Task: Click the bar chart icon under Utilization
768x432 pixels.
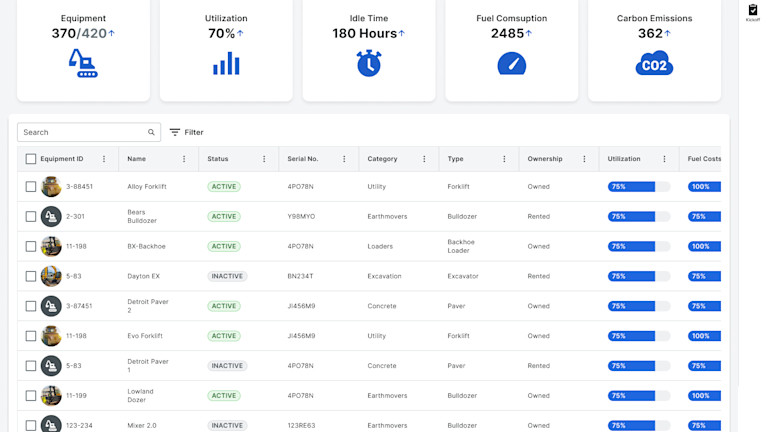Action: coord(226,64)
